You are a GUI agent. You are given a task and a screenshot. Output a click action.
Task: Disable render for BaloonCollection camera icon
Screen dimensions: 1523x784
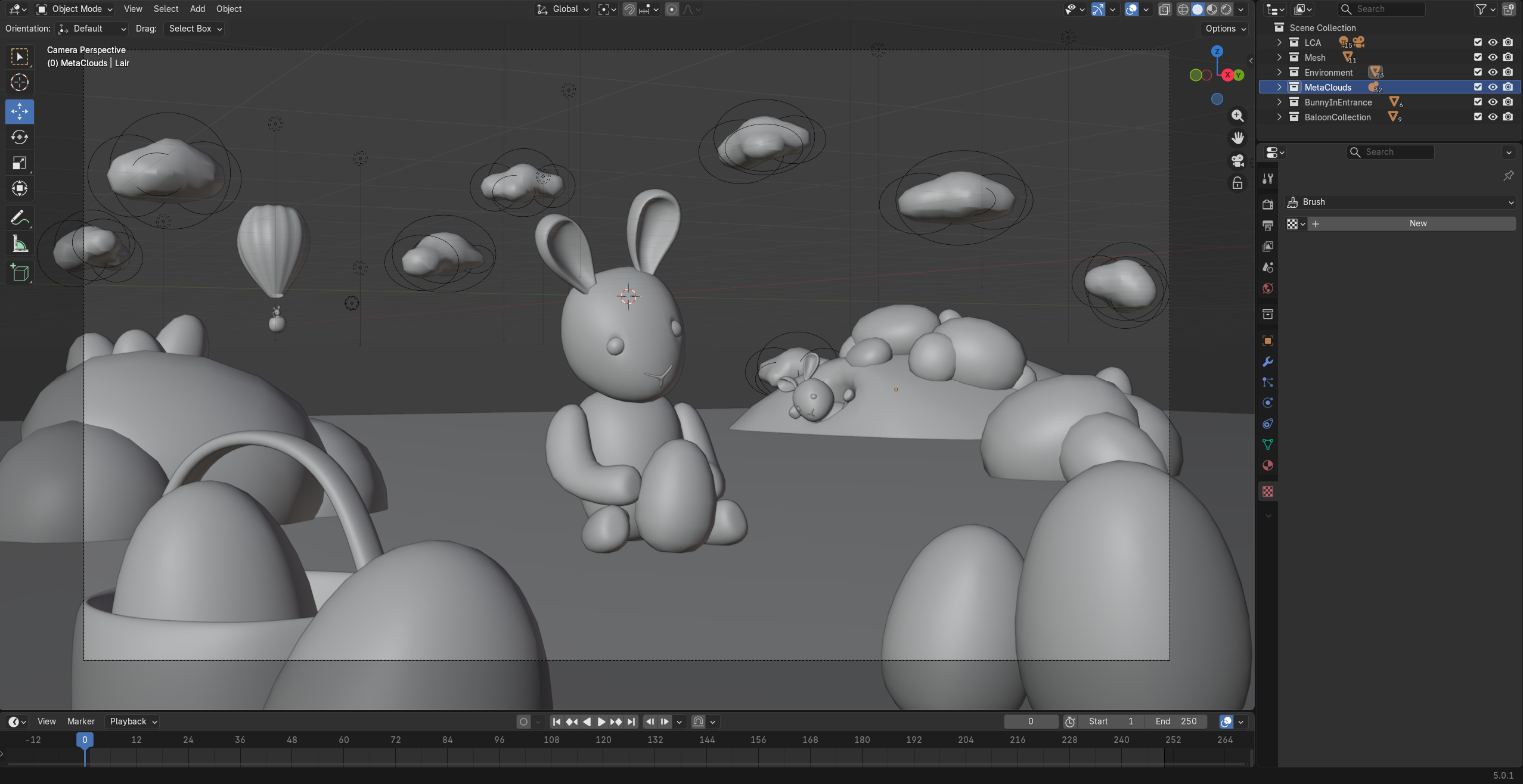pyautogui.click(x=1508, y=117)
